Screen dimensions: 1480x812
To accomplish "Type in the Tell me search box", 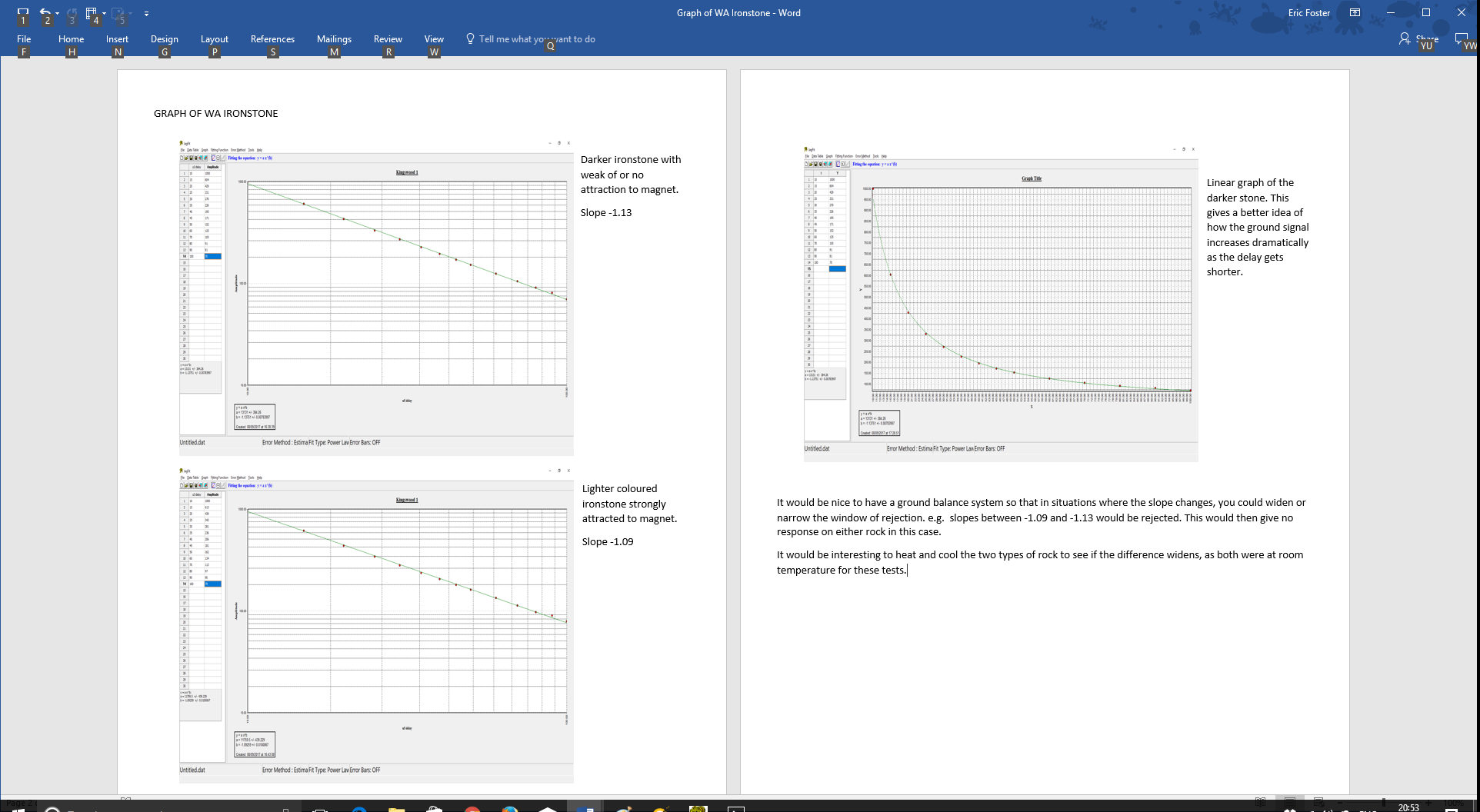I will (537, 39).
